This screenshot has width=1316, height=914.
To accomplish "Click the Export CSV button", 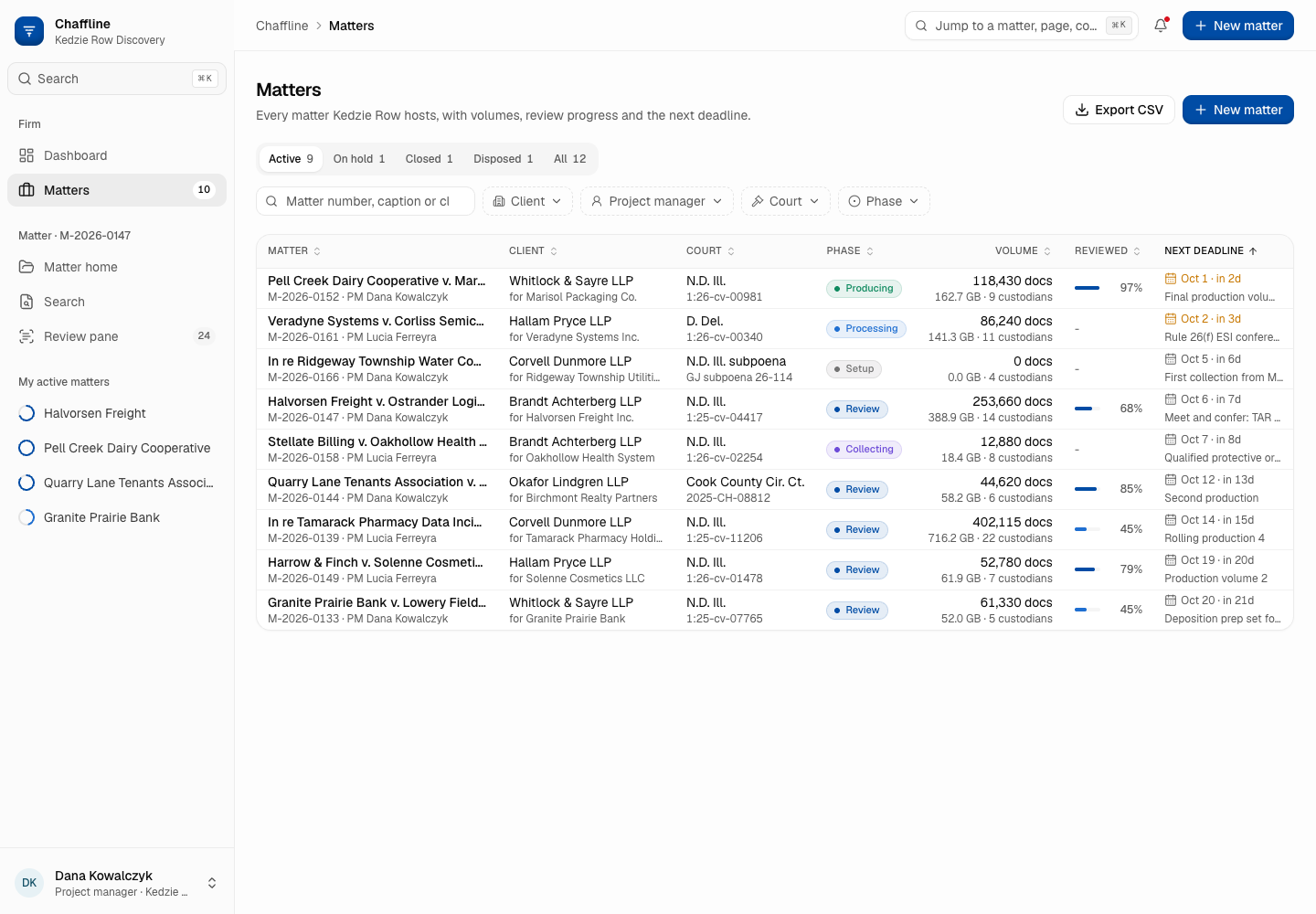I will coord(1119,110).
